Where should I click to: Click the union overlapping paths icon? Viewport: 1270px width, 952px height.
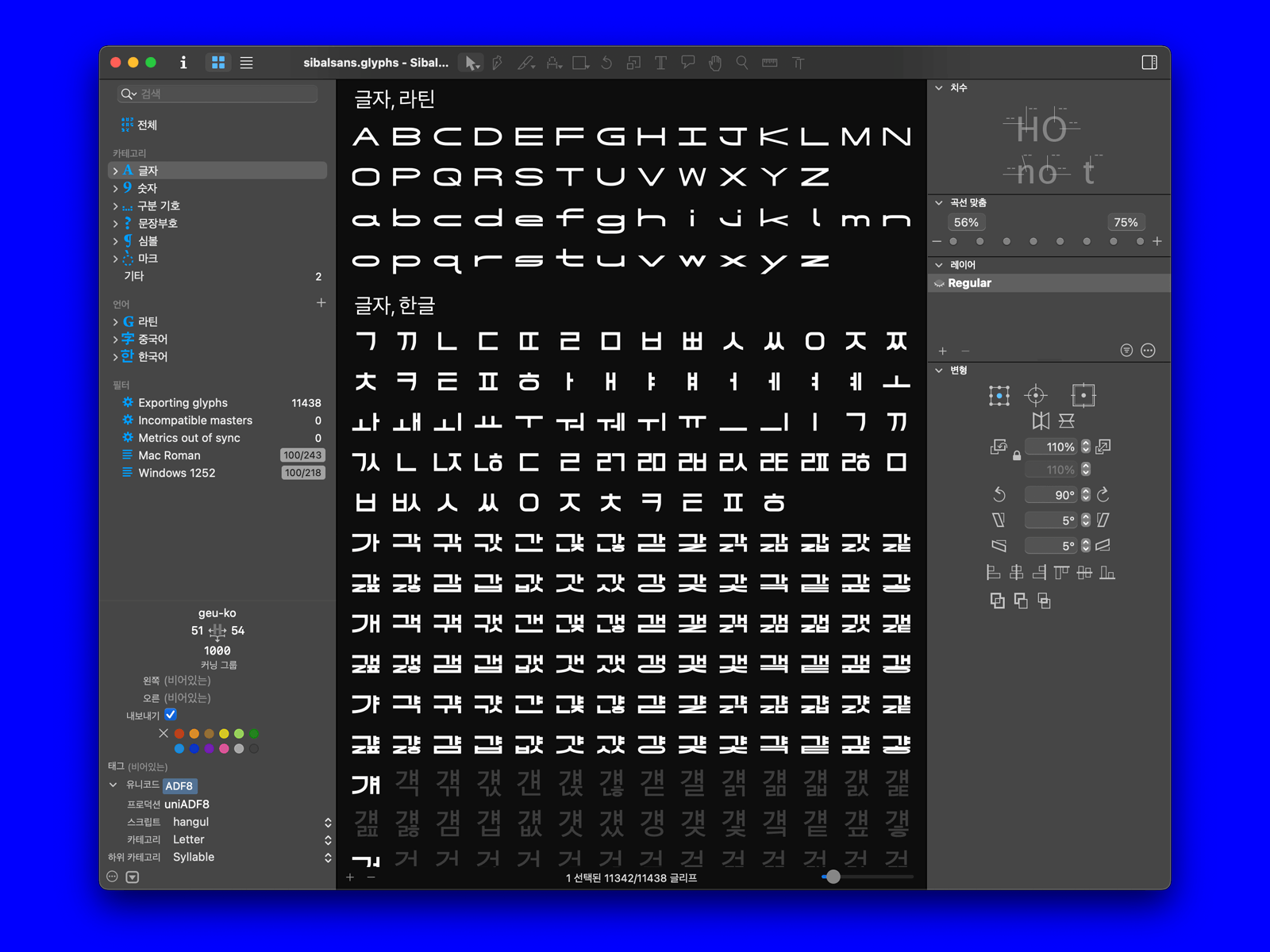(998, 601)
